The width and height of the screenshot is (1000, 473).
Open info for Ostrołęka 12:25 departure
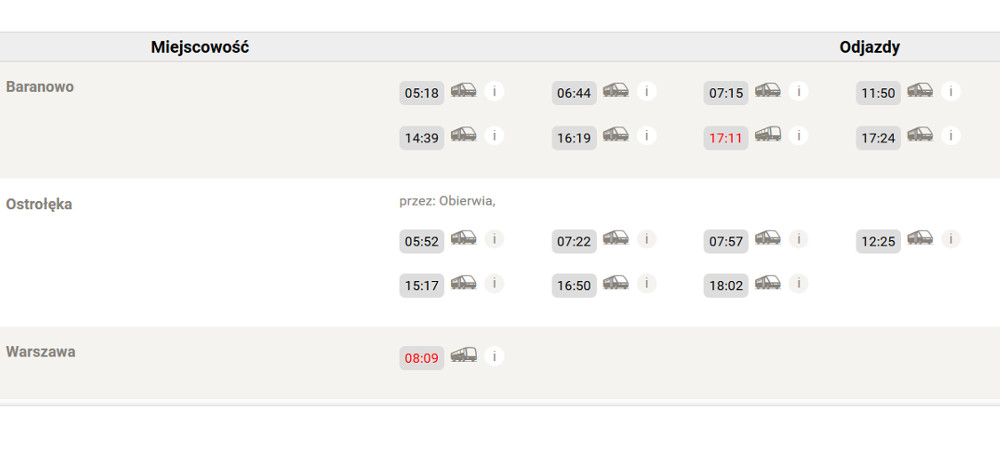tap(950, 239)
